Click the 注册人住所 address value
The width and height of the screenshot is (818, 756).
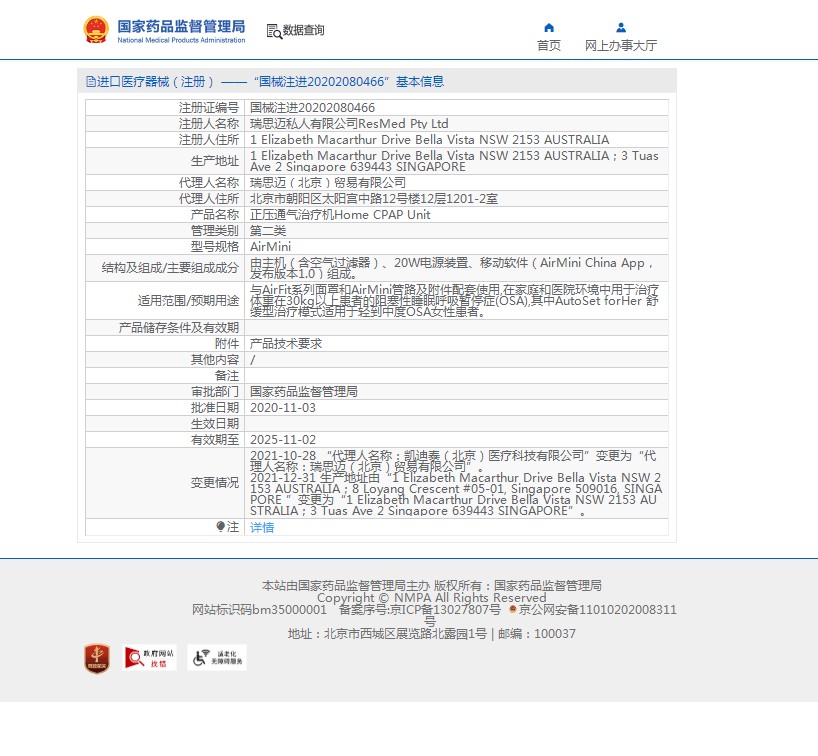429,140
